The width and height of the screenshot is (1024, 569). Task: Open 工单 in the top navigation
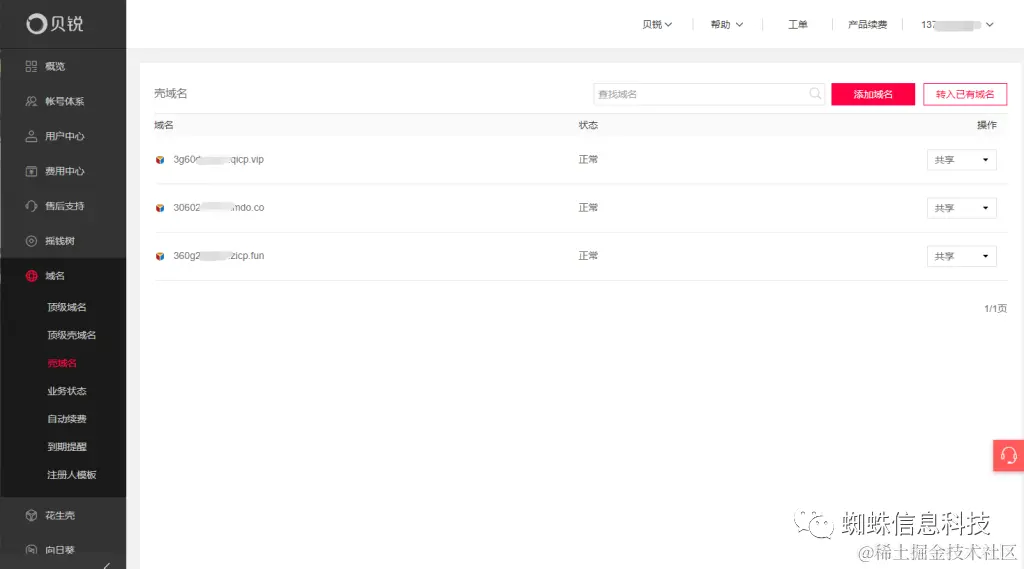[x=797, y=24]
